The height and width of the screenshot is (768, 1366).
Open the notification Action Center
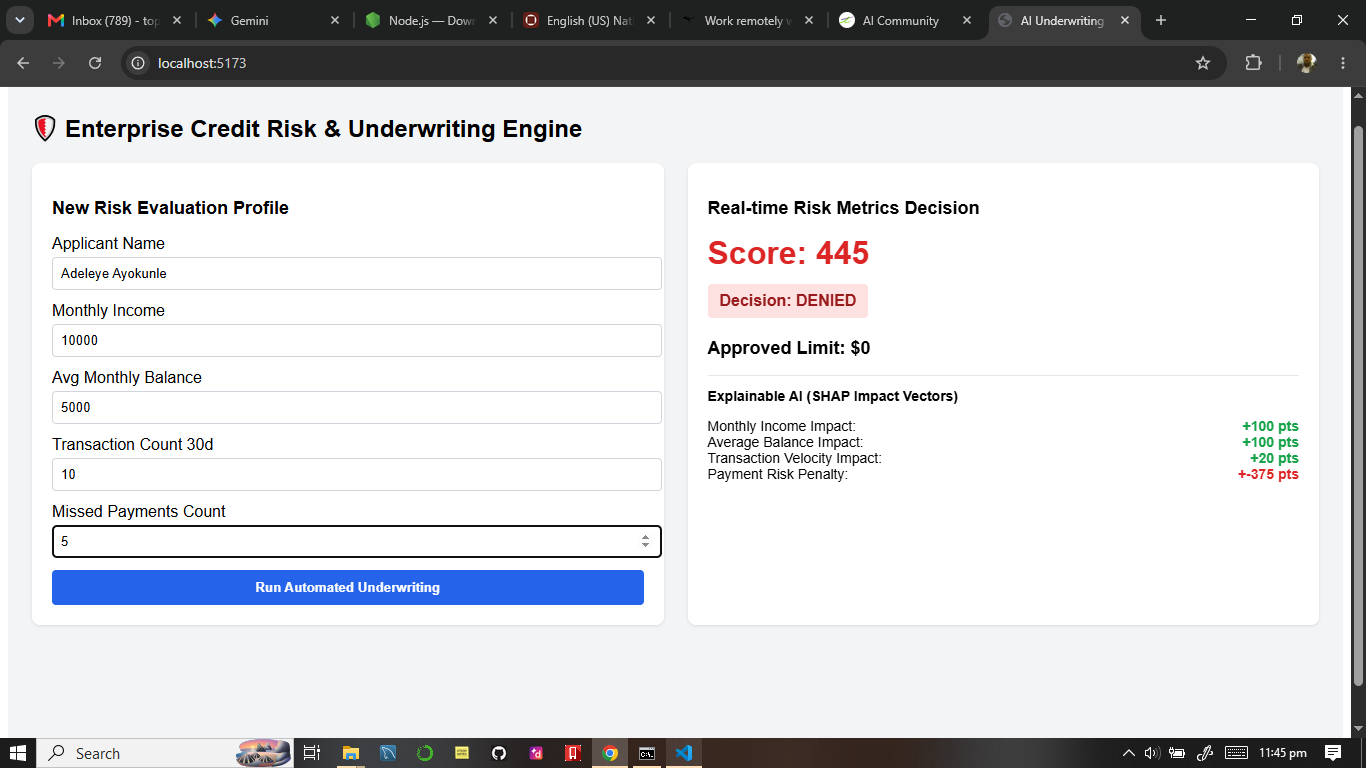pos(1333,753)
